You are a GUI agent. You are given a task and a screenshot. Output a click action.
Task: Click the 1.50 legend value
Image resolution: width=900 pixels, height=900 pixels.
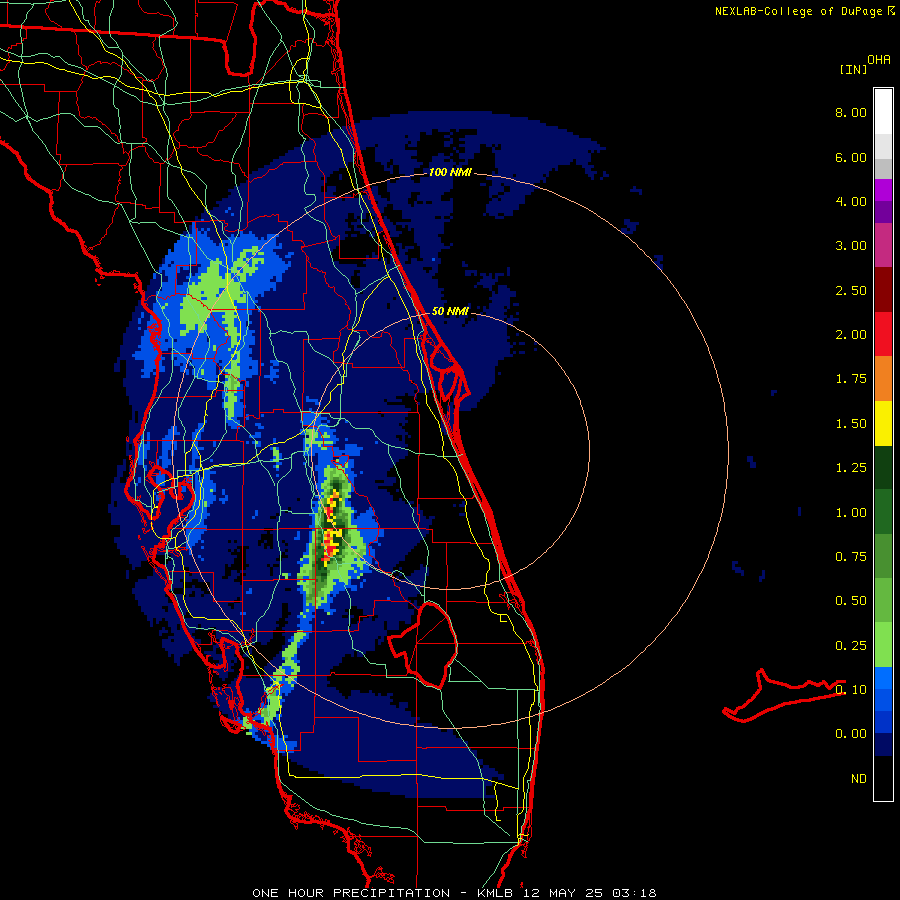pyautogui.click(x=851, y=424)
